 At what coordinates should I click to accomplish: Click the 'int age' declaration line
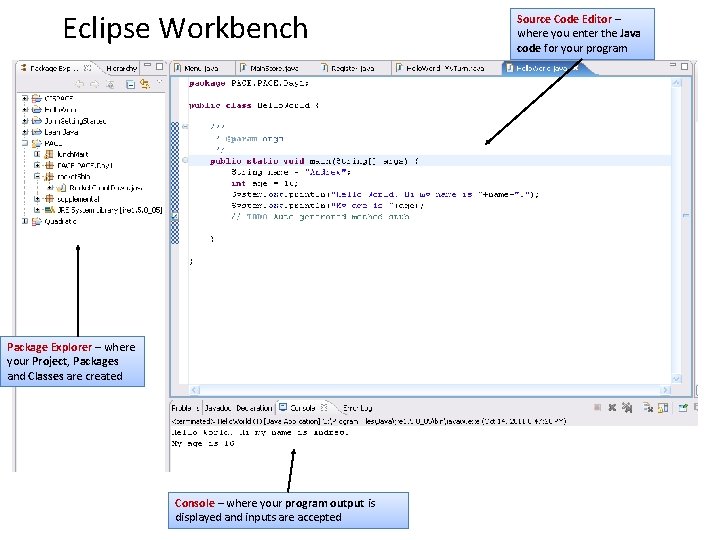(x=264, y=184)
